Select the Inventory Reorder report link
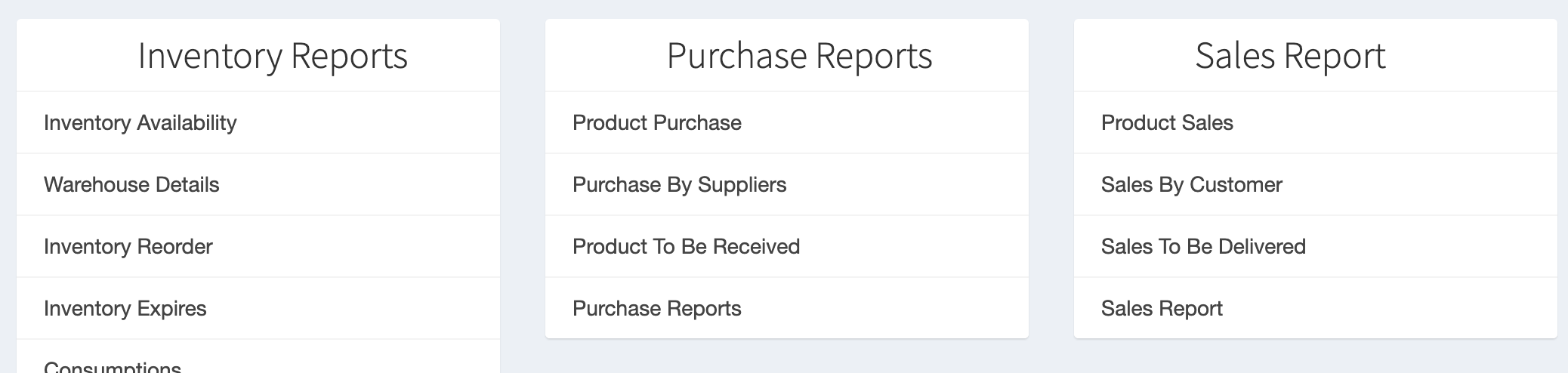This screenshot has height=373, width=1568. (x=128, y=246)
